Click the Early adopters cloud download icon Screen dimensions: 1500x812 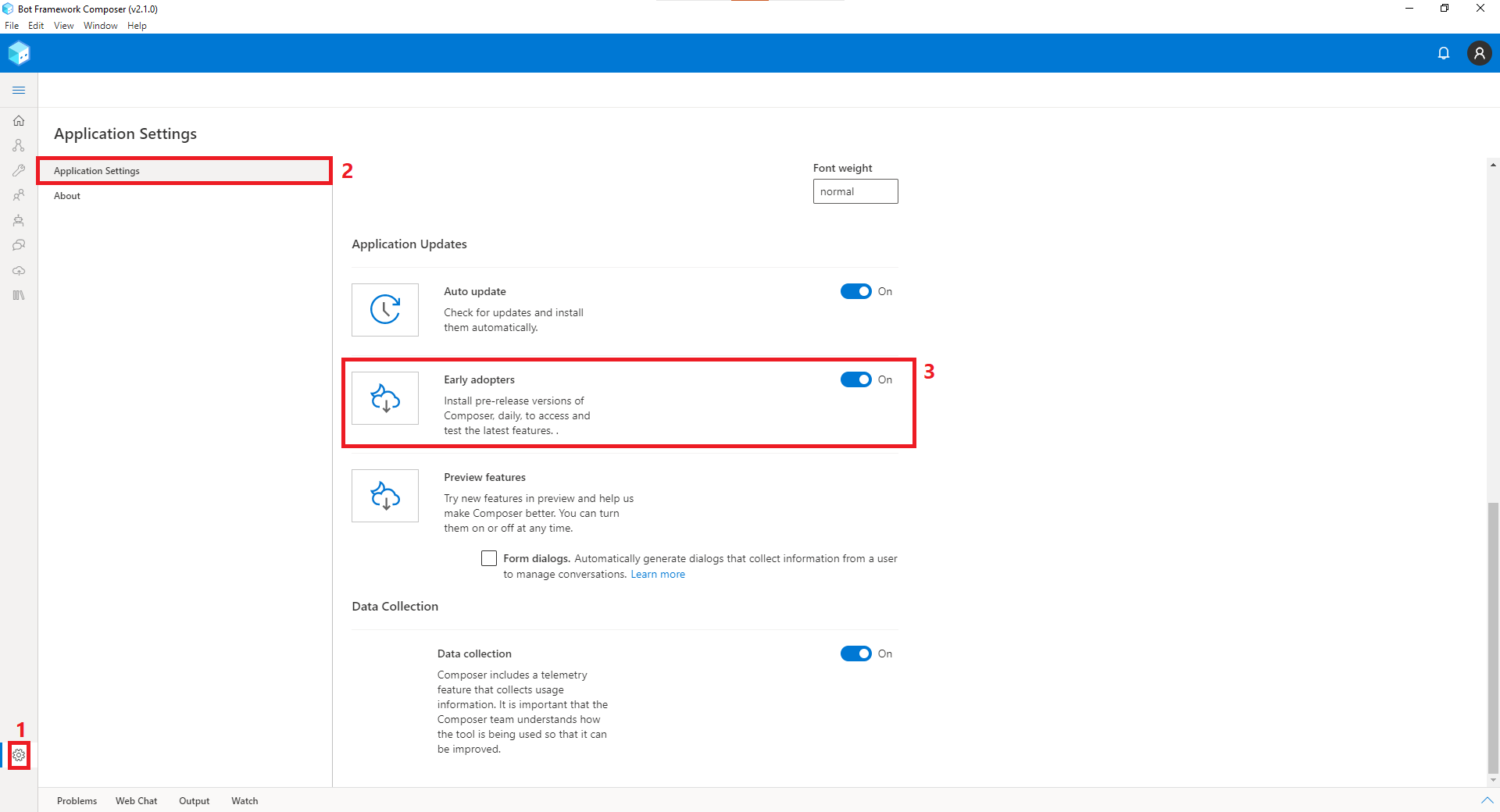pyautogui.click(x=385, y=398)
